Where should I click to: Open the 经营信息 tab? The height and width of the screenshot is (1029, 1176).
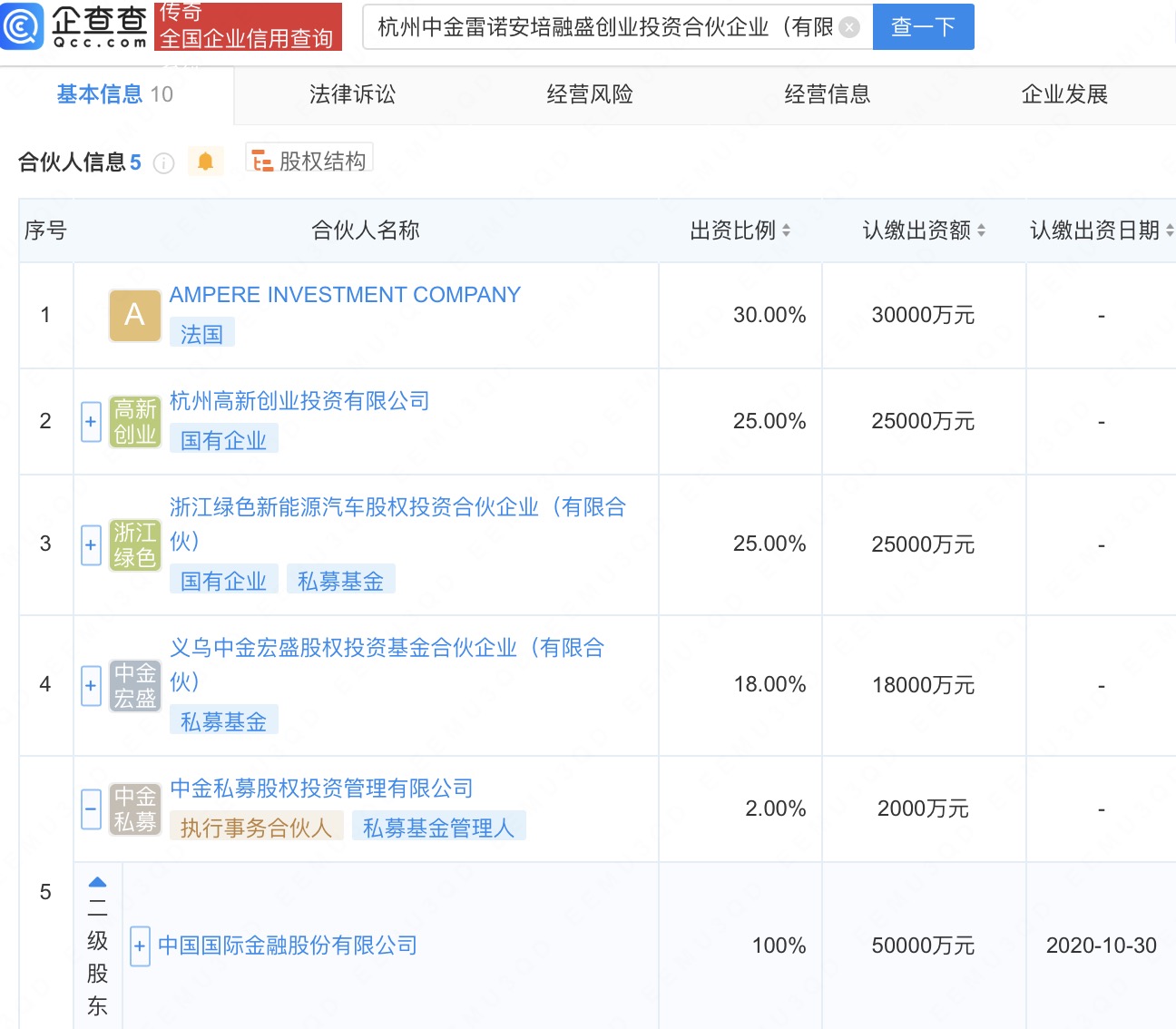click(x=828, y=94)
